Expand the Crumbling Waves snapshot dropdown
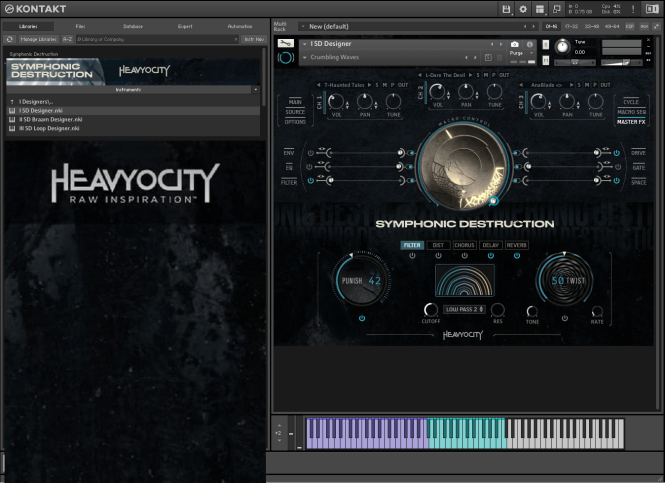The image size is (665, 483). tap(305, 57)
